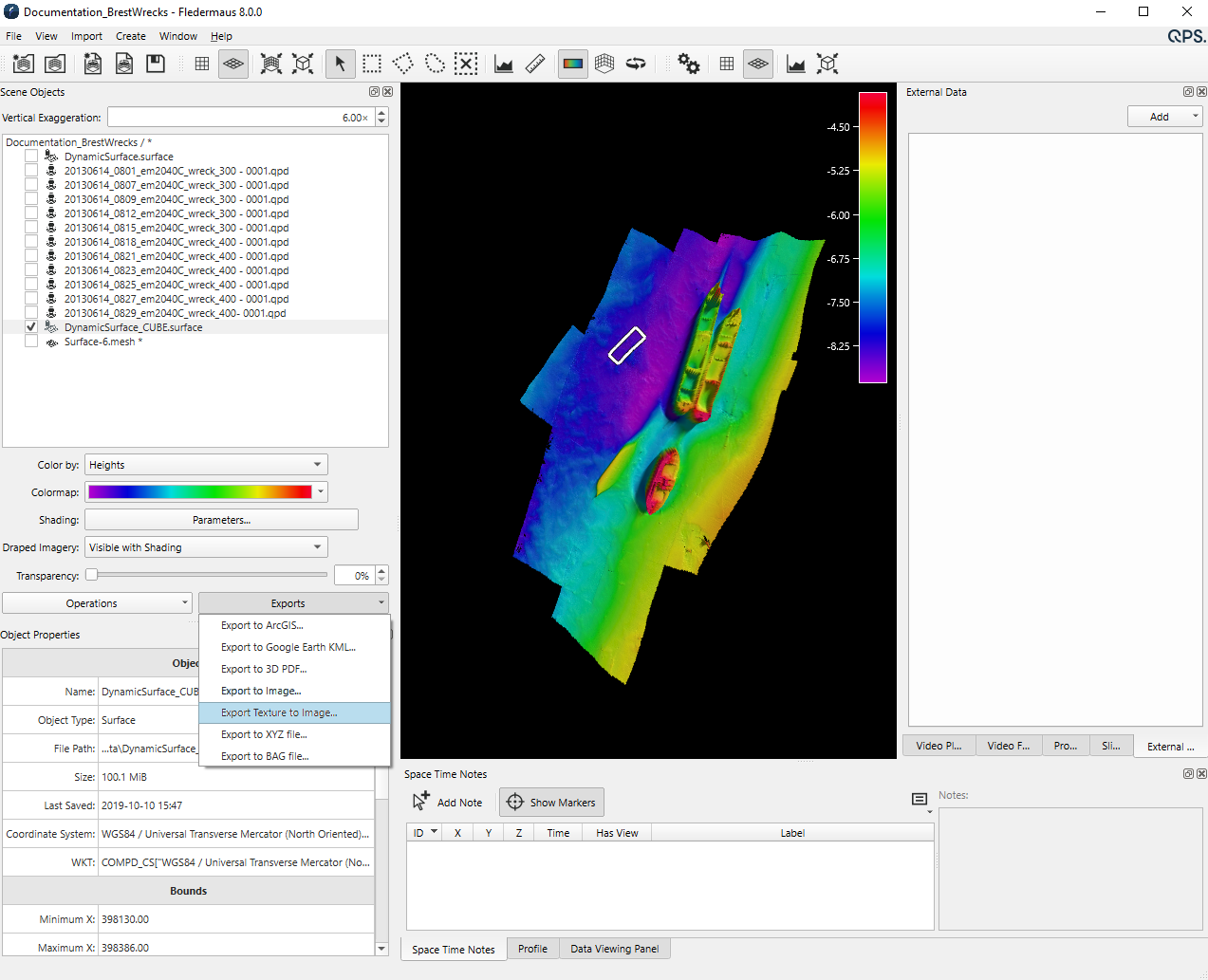Open the Color by Heights dropdown
Image resolution: width=1208 pixels, height=980 pixels.
[206, 465]
